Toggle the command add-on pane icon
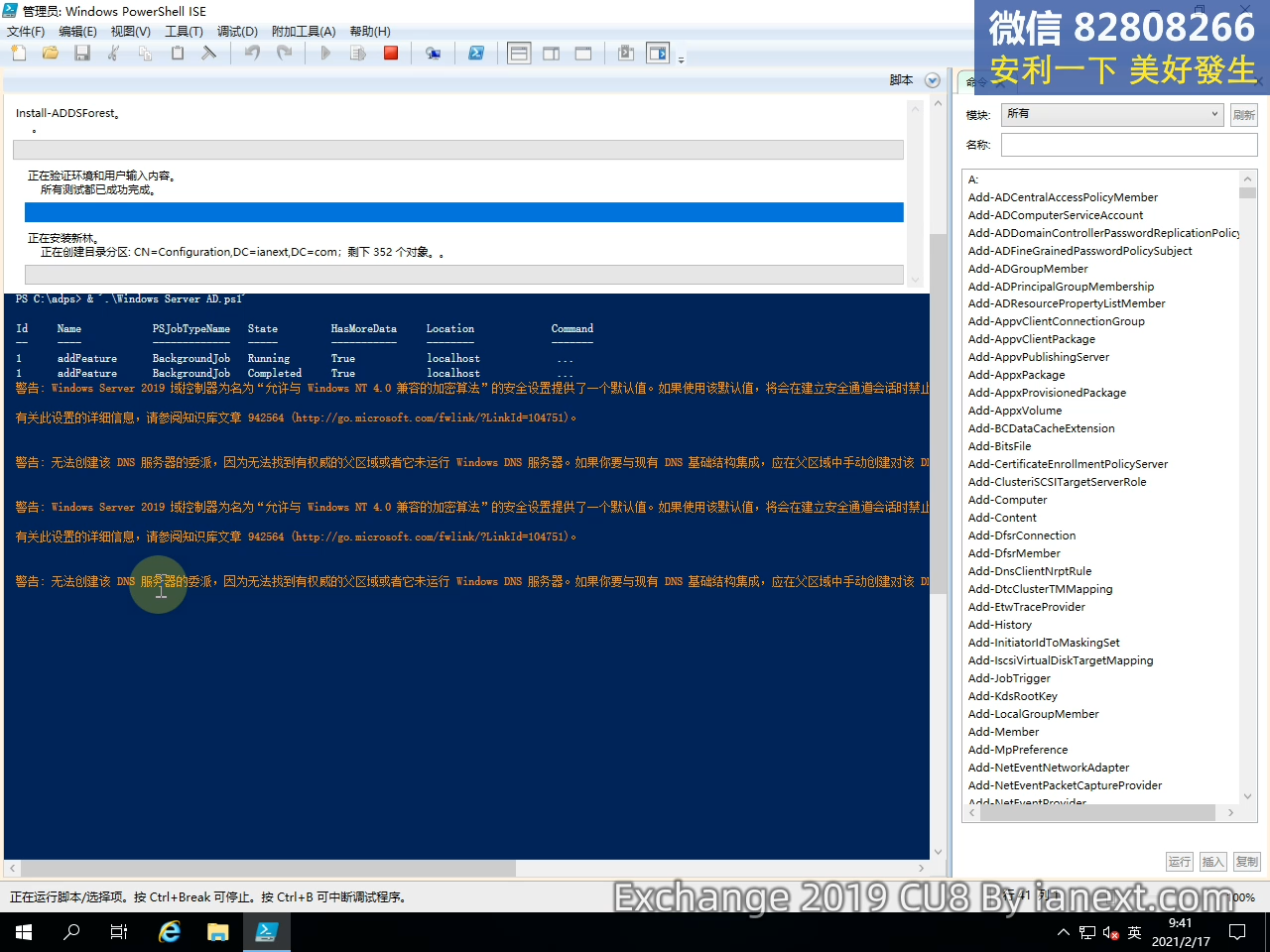Image resolution: width=1270 pixels, height=952 pixels. point(658,54)
